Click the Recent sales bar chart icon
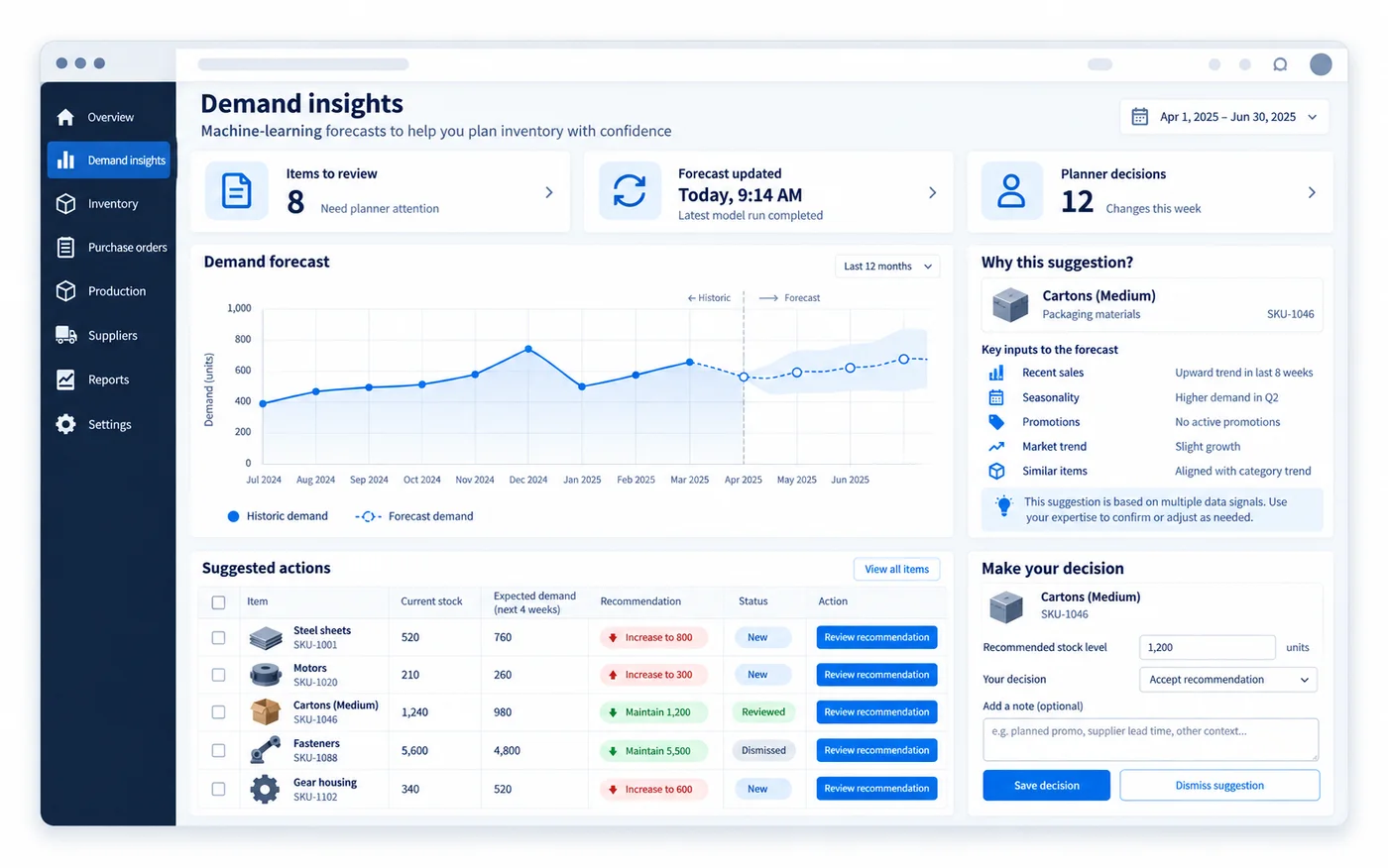Image resolution: width=1388 pixels, height=868 pixels. [996, 373]
